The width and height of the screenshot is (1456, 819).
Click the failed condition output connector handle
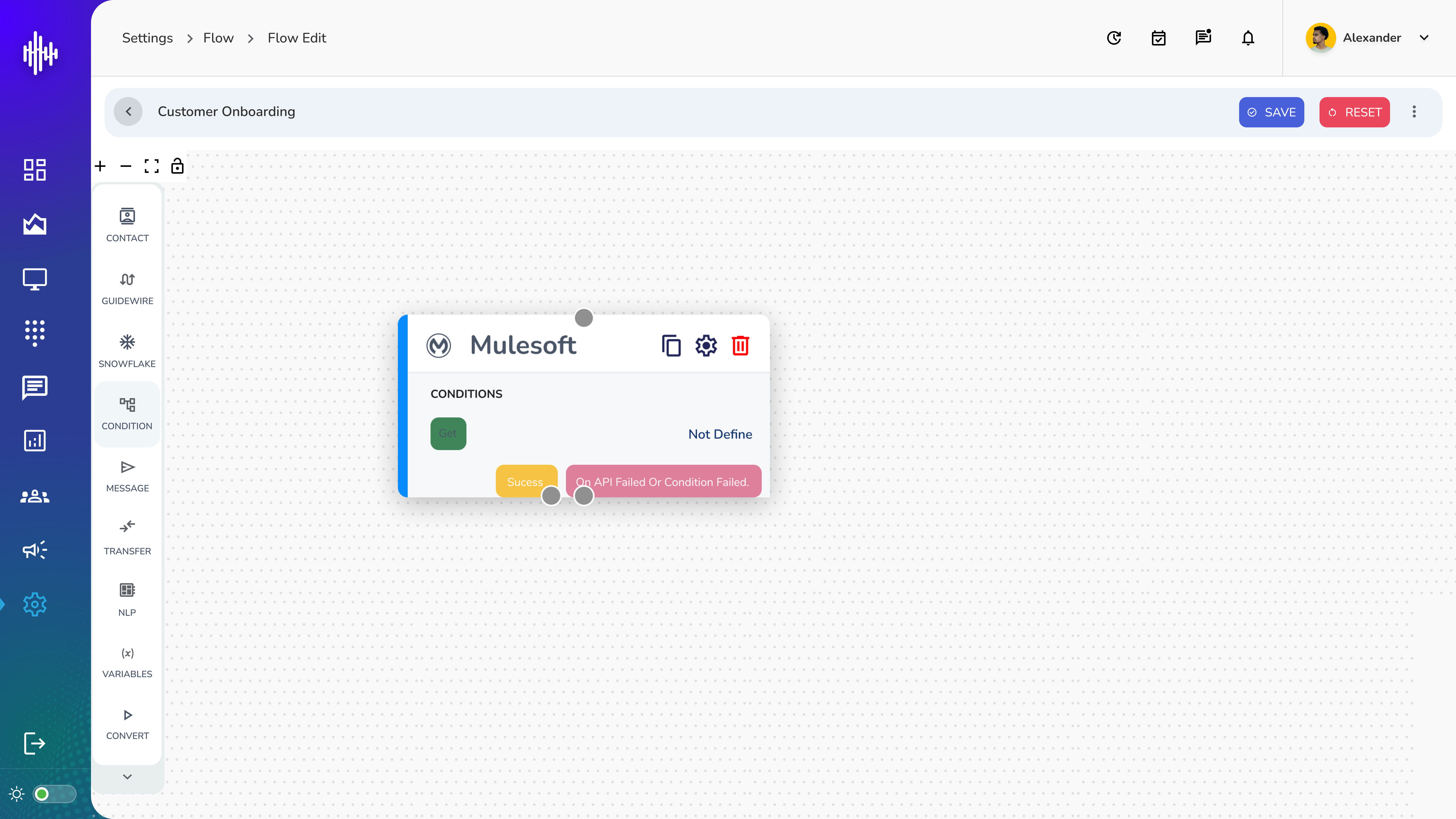click(584, 496)
